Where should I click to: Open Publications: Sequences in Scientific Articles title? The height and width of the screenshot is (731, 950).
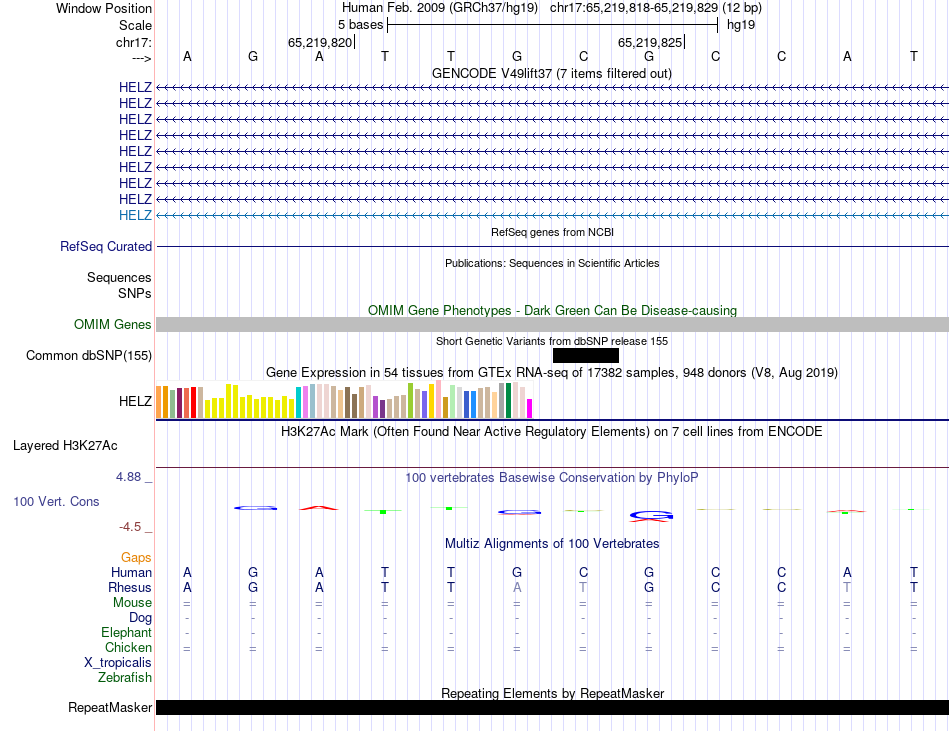(552, 263)
